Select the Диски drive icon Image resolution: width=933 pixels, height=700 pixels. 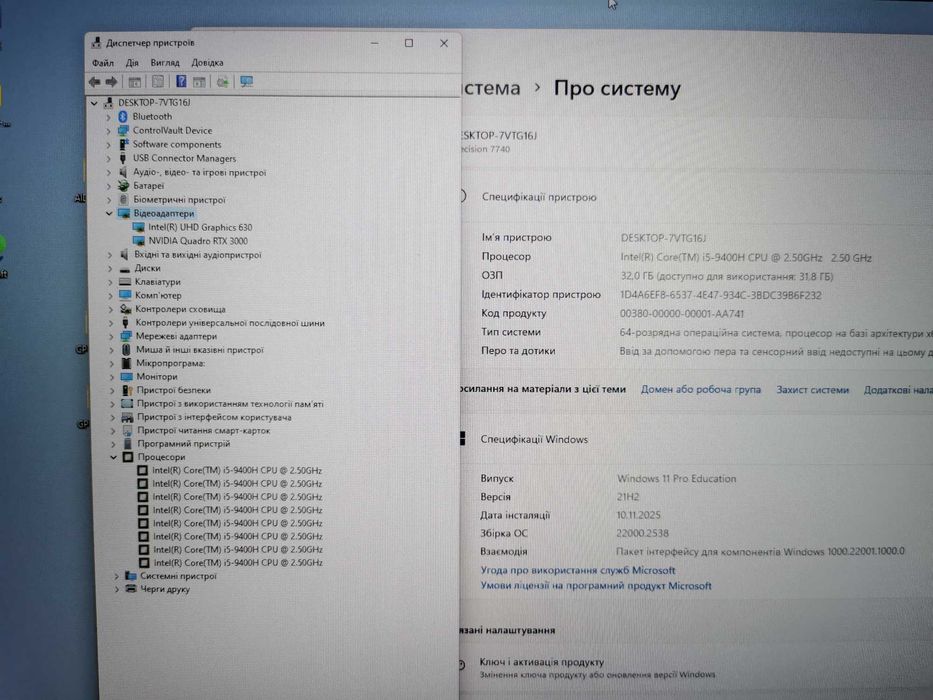pos(125,268)
